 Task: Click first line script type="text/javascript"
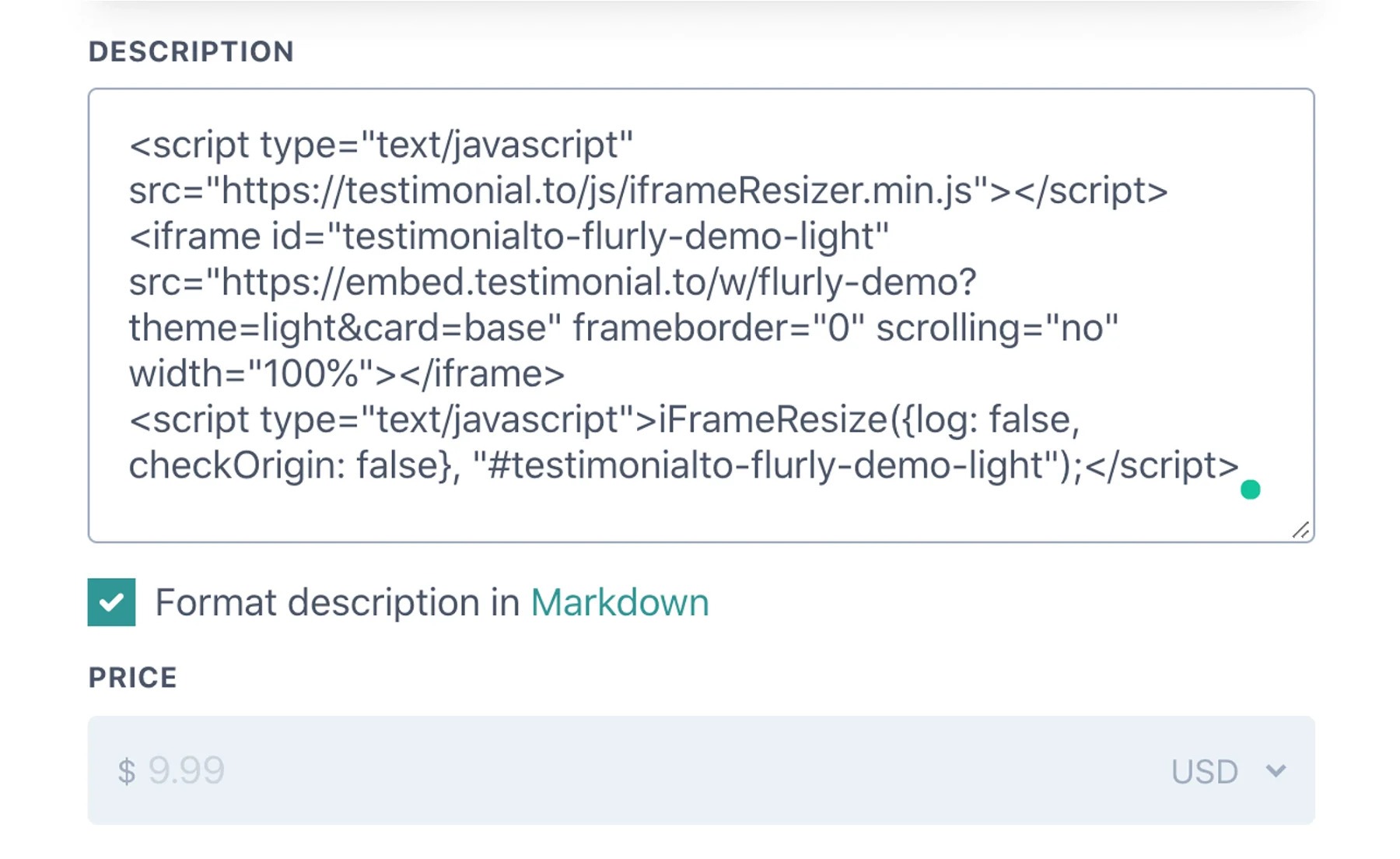click(381, 145)
